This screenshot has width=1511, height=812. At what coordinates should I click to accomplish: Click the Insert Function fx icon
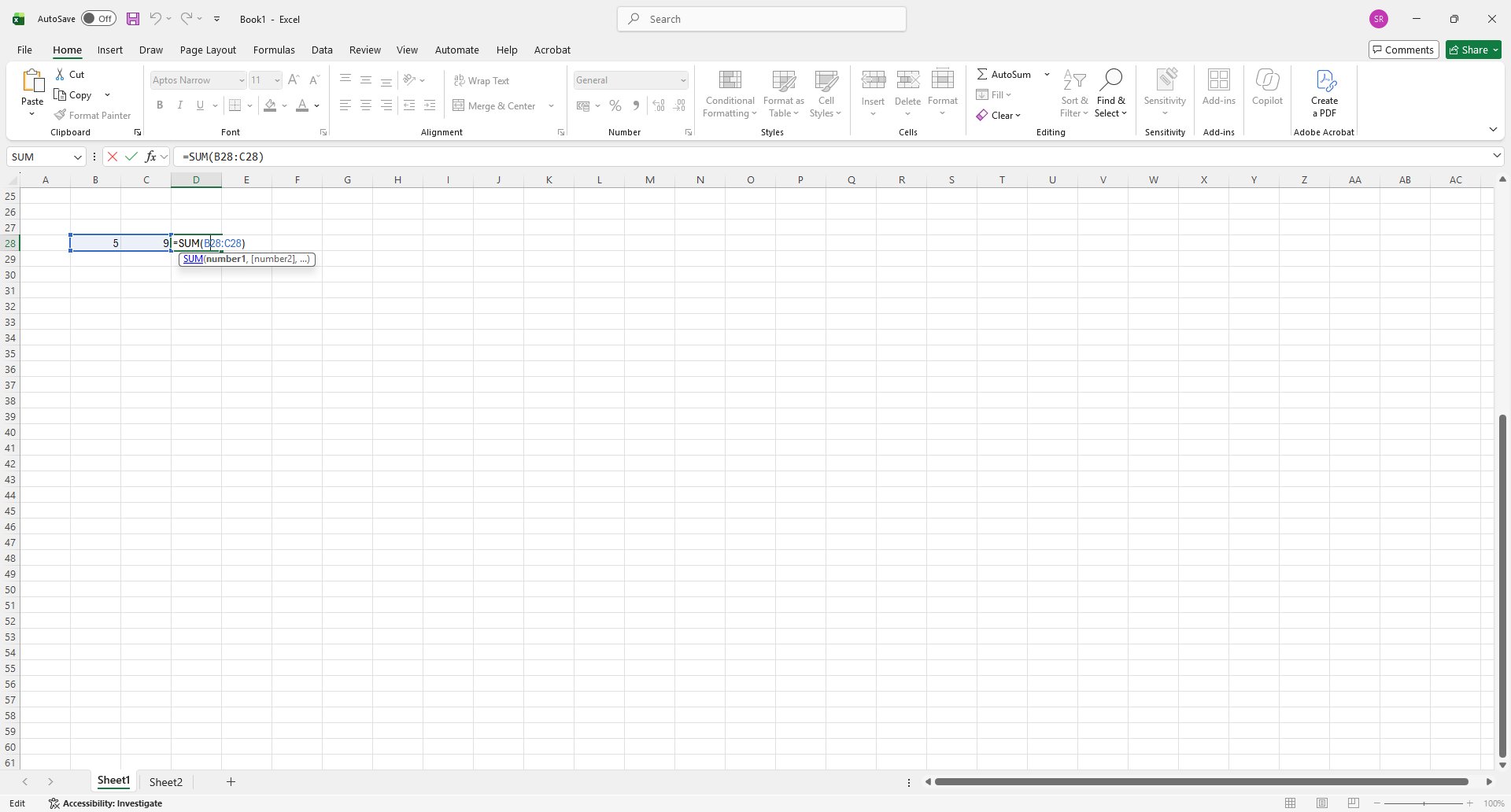150,157
